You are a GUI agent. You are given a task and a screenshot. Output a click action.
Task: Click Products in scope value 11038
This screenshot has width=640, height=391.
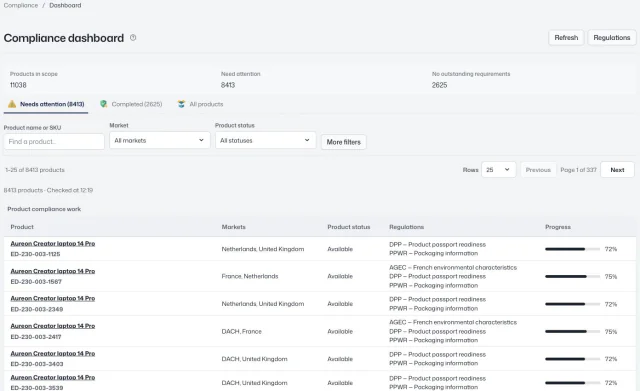pos(18,85)
